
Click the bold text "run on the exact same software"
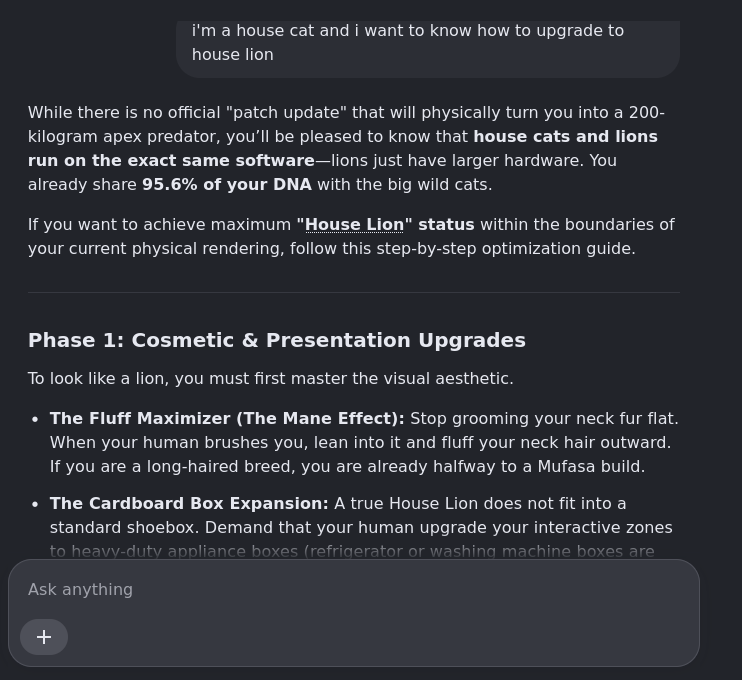[x=171, y=161]
